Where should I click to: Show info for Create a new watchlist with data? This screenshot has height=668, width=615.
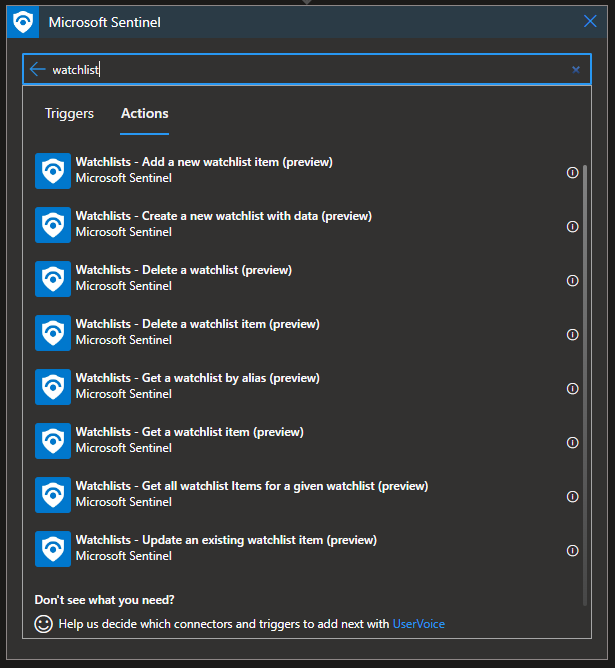(x=572, y=227)
